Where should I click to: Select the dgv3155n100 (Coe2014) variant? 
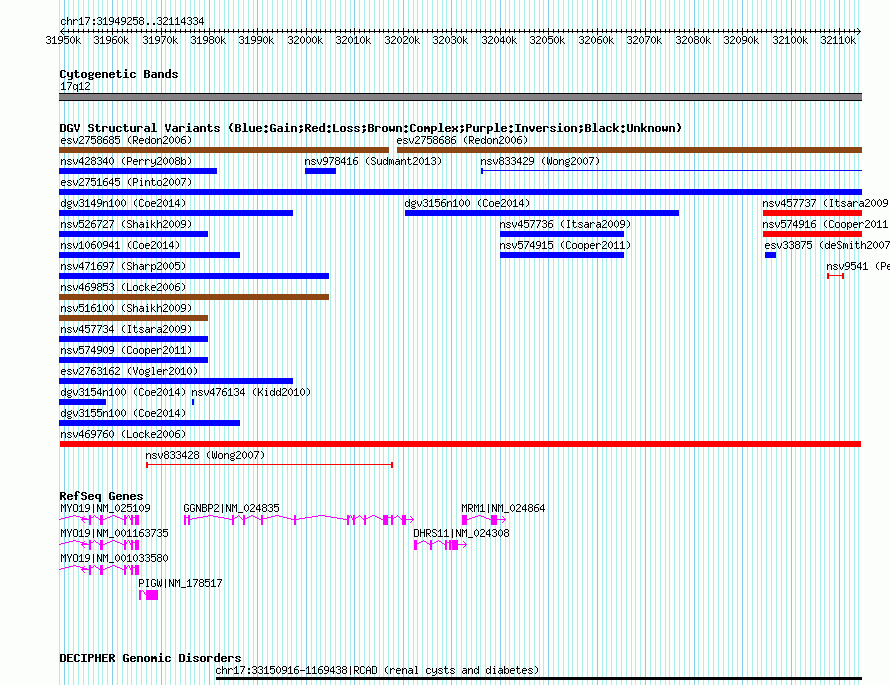(x=149, y=423)
